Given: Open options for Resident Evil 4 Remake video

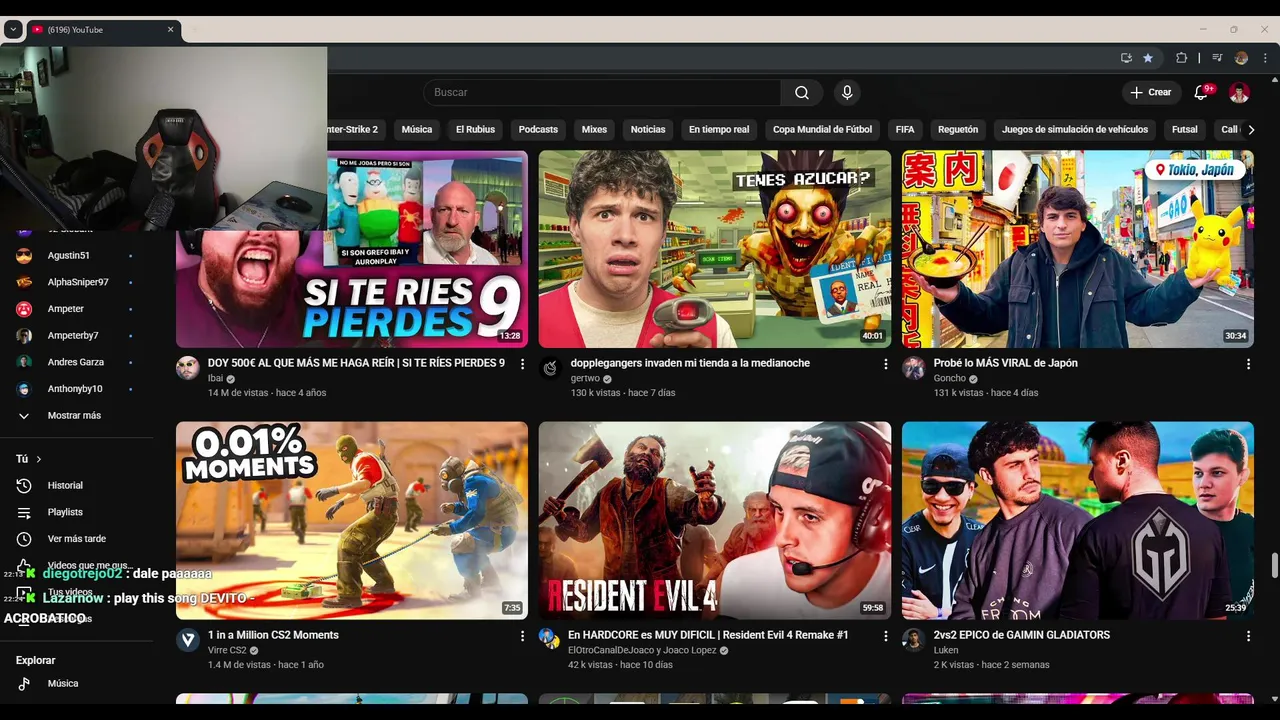Looking at the screenshot, I should (885, 636).
